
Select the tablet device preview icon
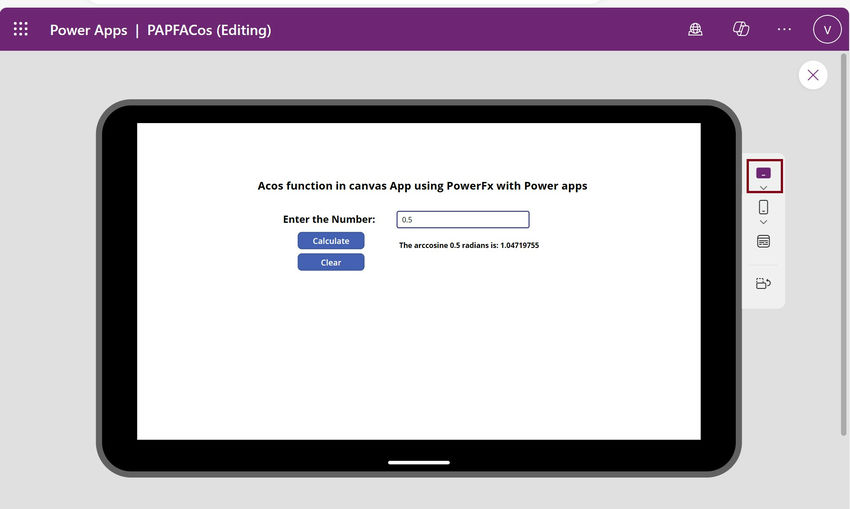pos(763,173)
